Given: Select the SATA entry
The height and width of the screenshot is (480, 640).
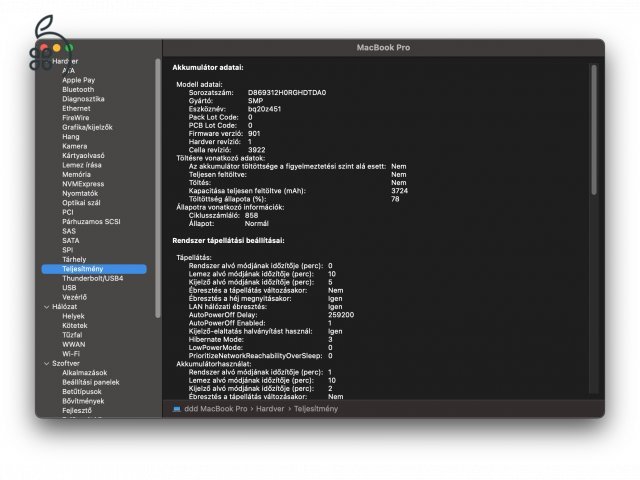Looking at the screenshot, I should tap(71, 240).
